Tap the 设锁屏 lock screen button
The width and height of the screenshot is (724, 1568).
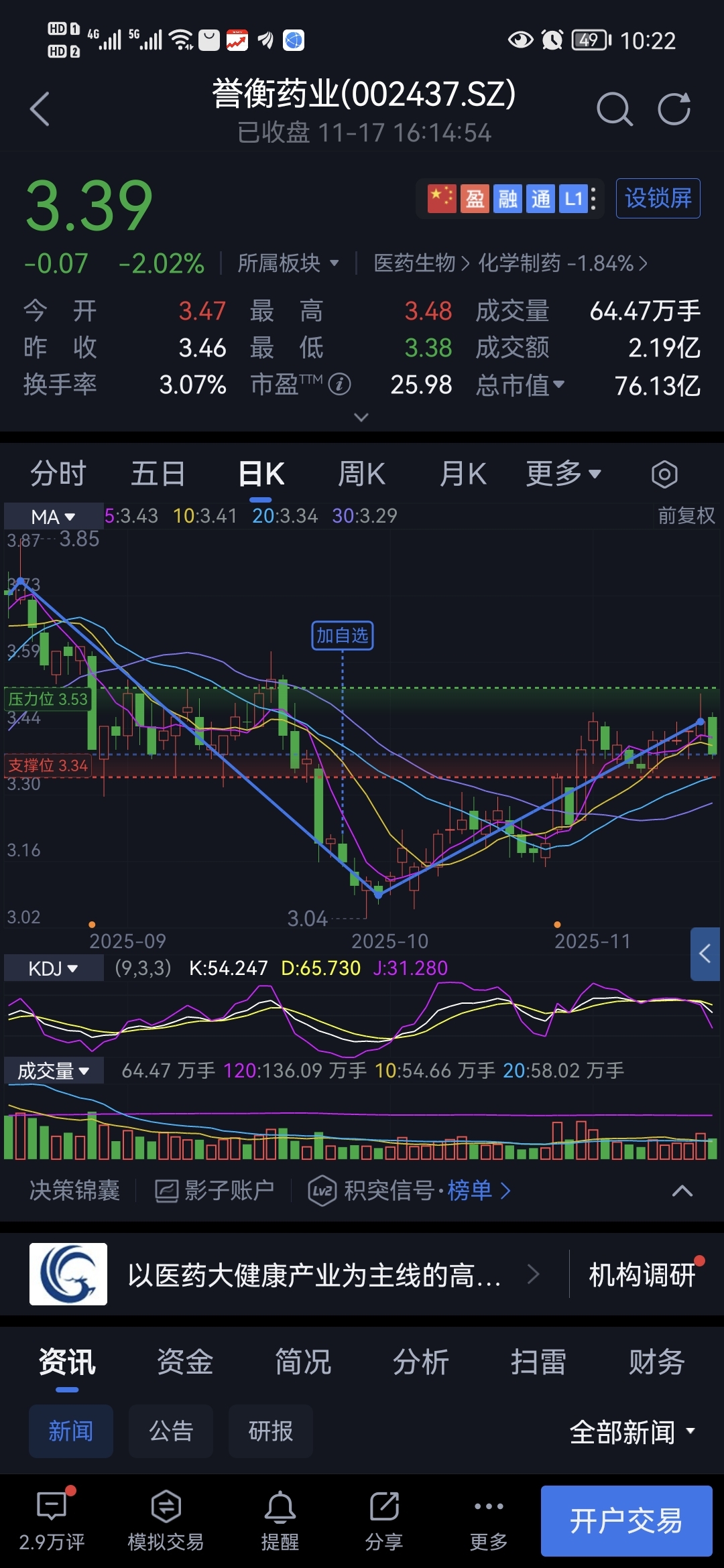tap(658, 198)
